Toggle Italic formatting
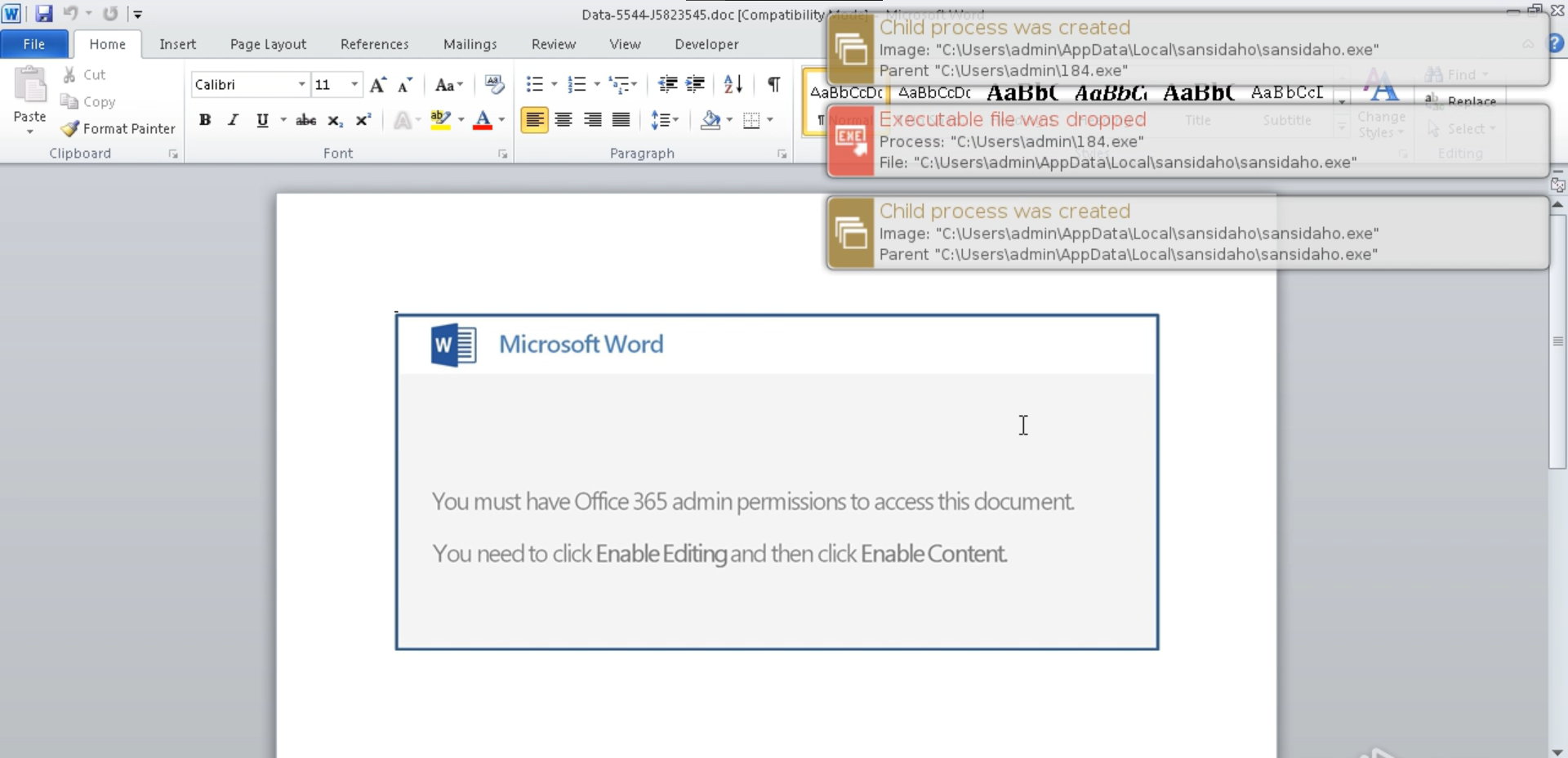 233,120
